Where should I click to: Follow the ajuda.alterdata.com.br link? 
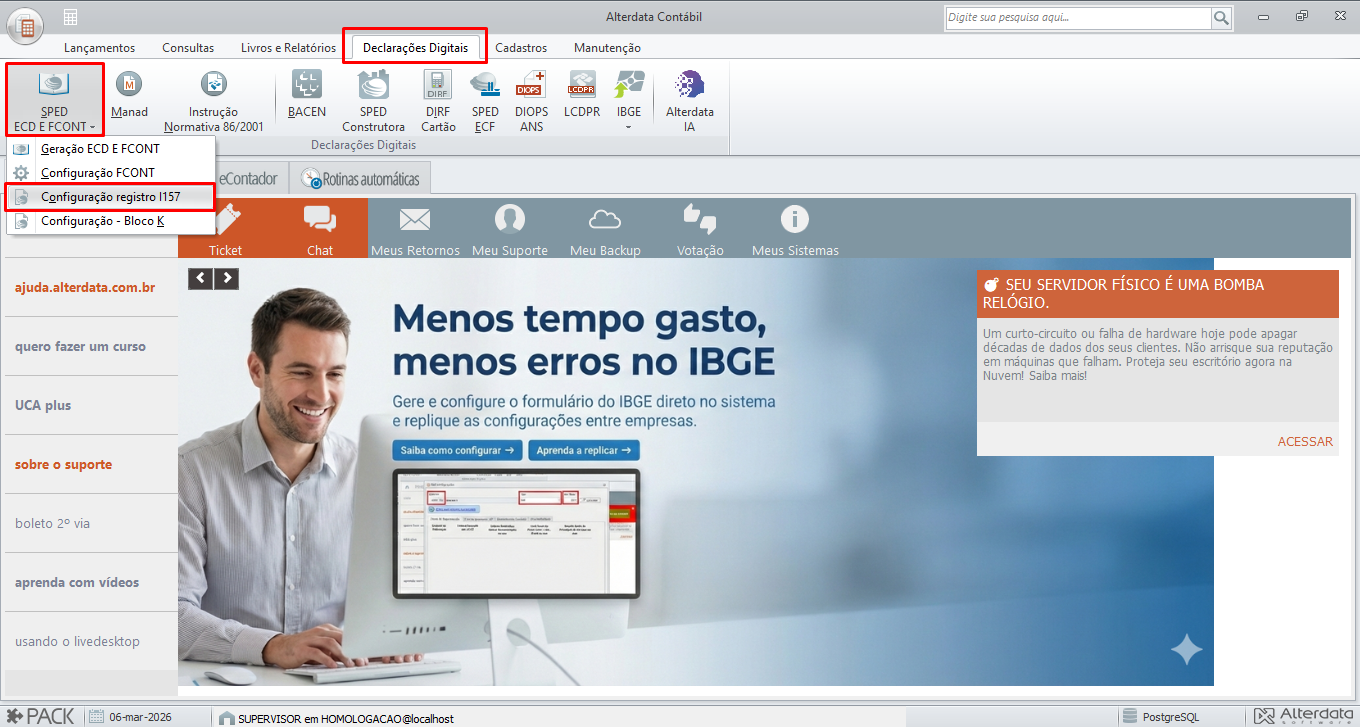pyautogui.click(x=85, y=288)
